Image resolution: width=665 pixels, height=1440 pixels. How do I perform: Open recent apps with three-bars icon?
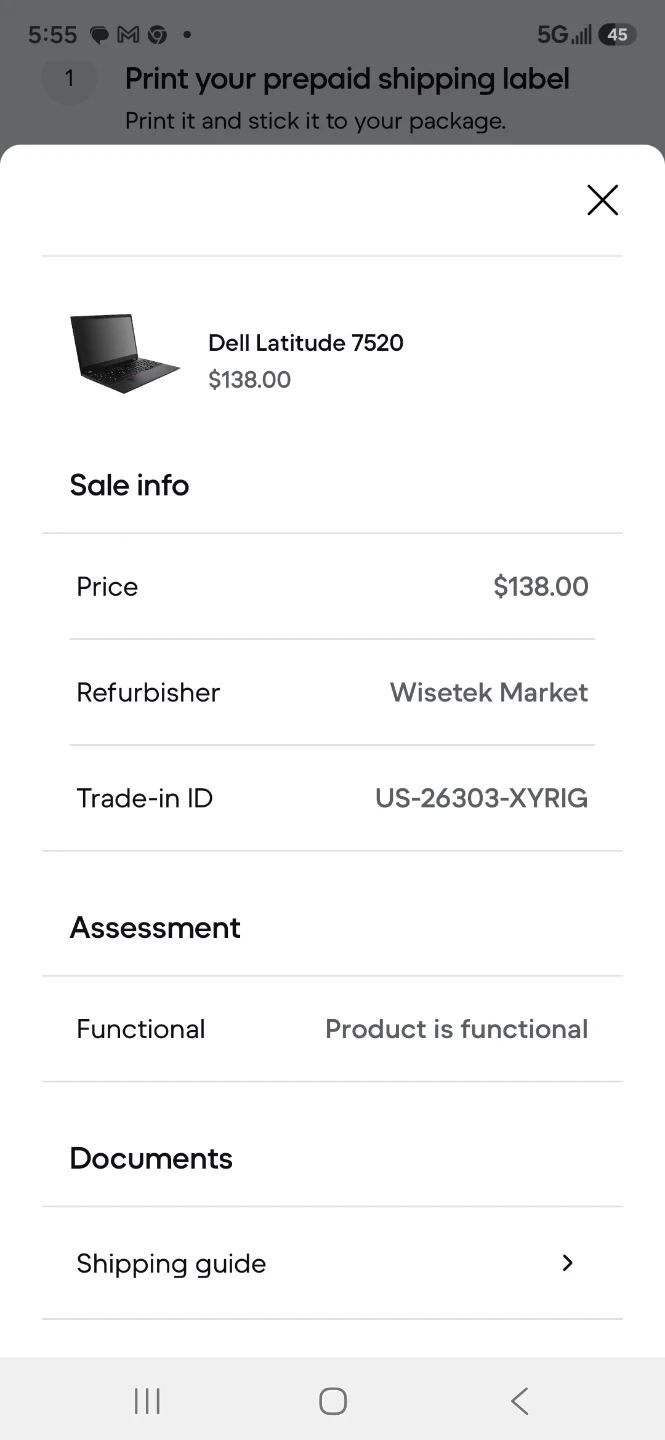[x=147, y=1401]
